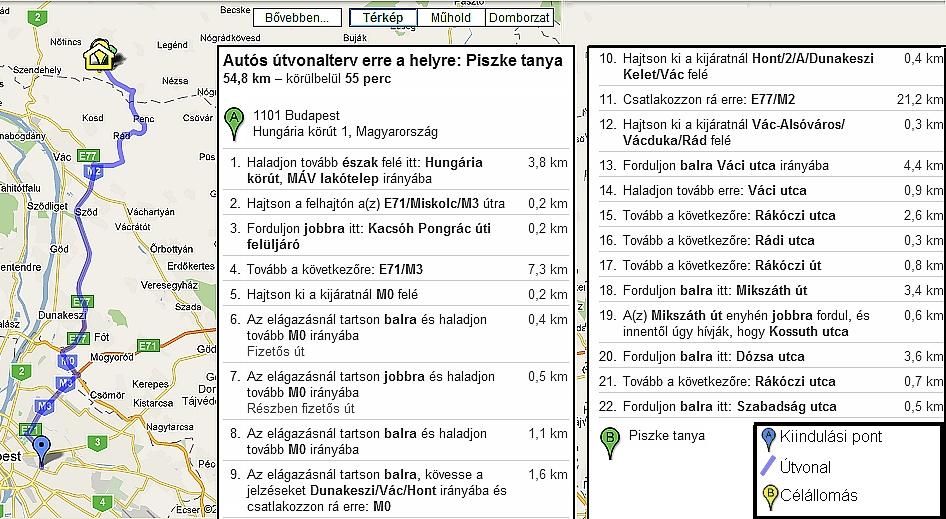Click the Dunakeszi label on the map

coord(62,315)
